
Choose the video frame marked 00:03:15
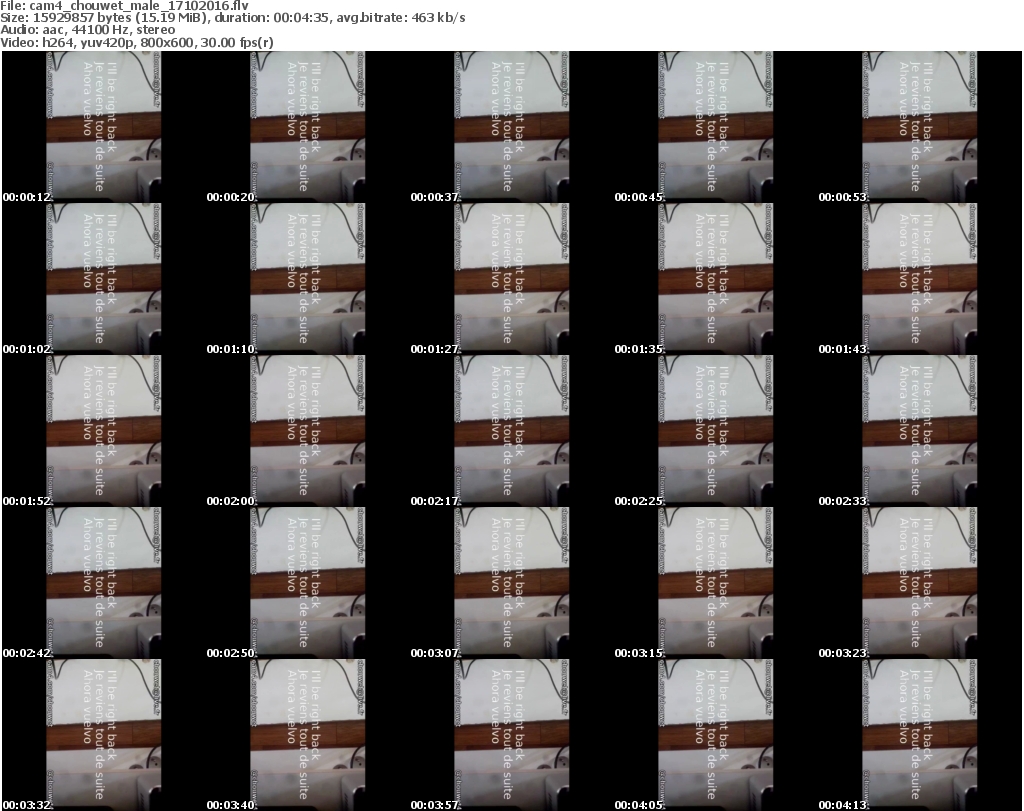(x=715, y=583)
